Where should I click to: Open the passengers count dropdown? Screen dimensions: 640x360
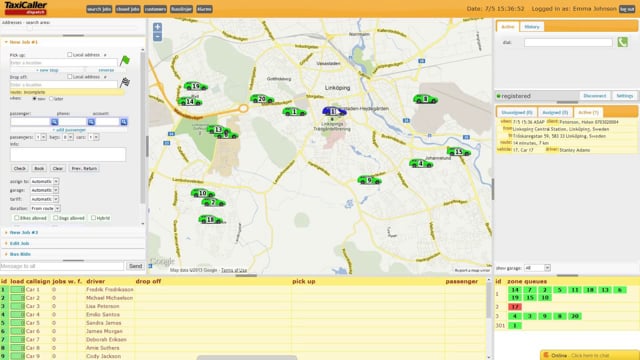click(41, 137)
